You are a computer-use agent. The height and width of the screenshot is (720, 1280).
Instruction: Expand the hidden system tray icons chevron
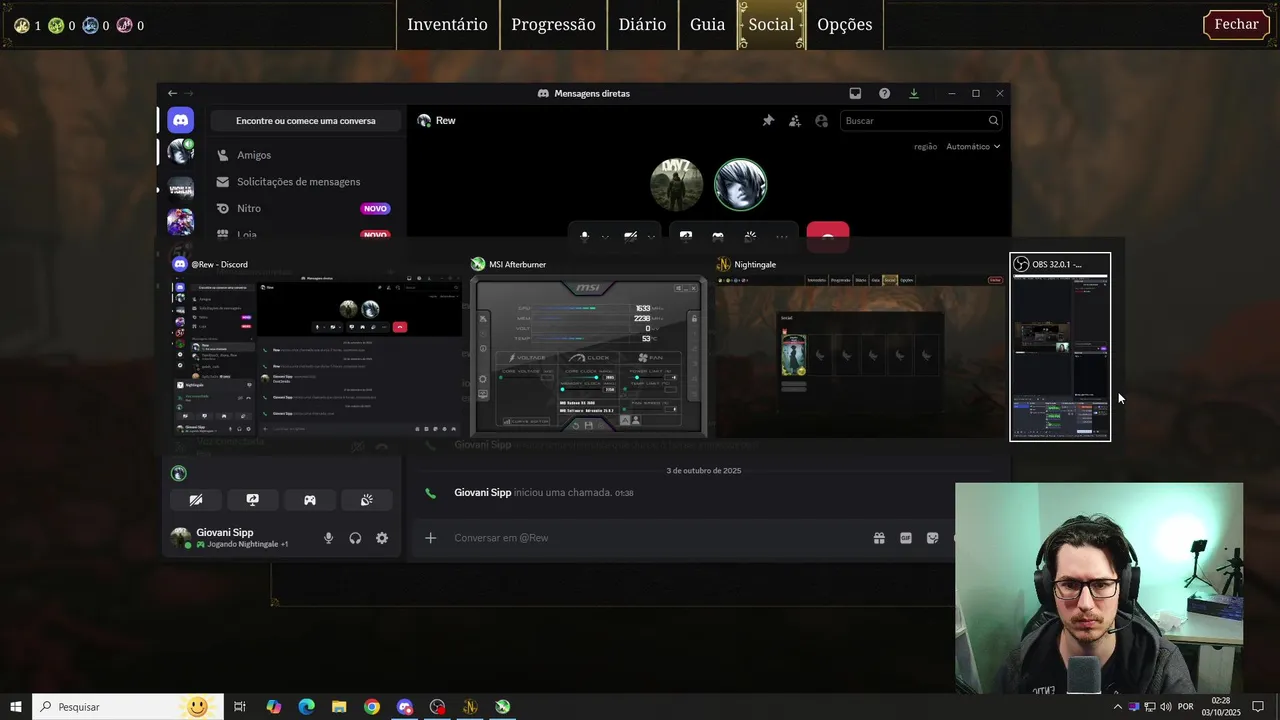(1117, 707)
